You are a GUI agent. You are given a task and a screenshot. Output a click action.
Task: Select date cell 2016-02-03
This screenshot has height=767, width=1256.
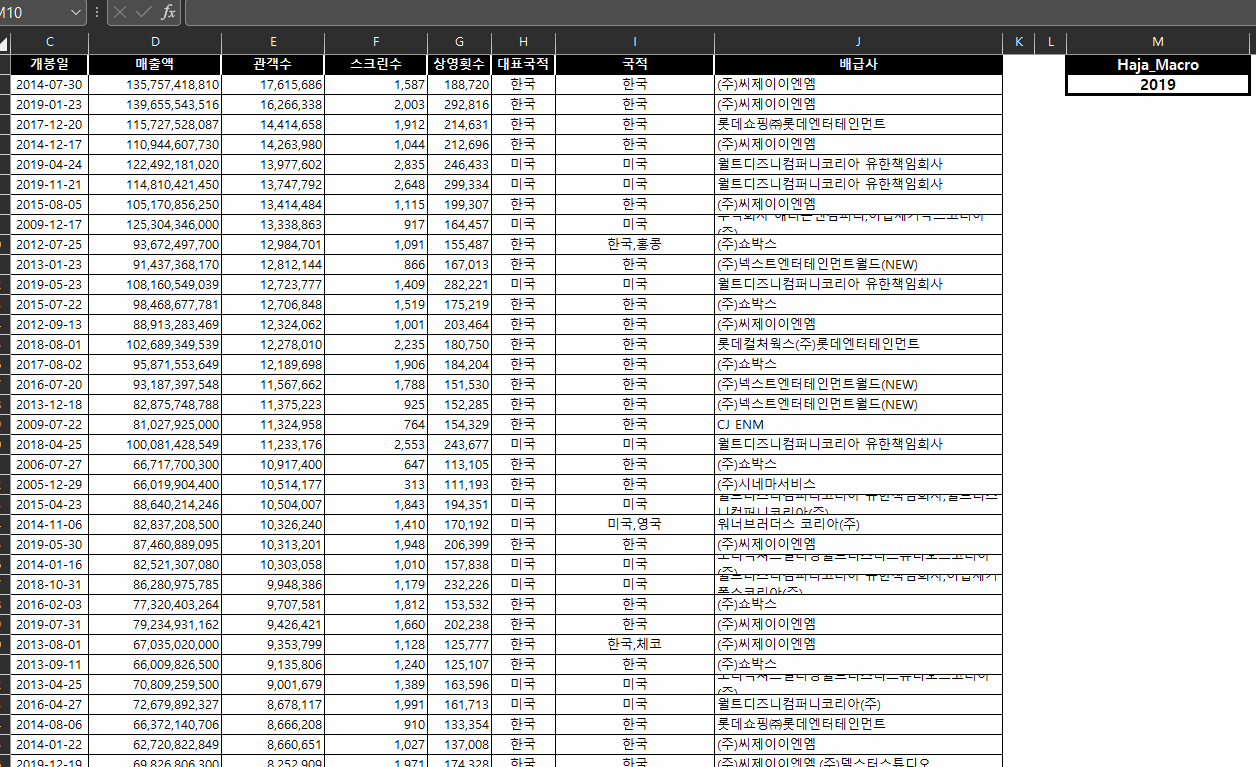50,604
